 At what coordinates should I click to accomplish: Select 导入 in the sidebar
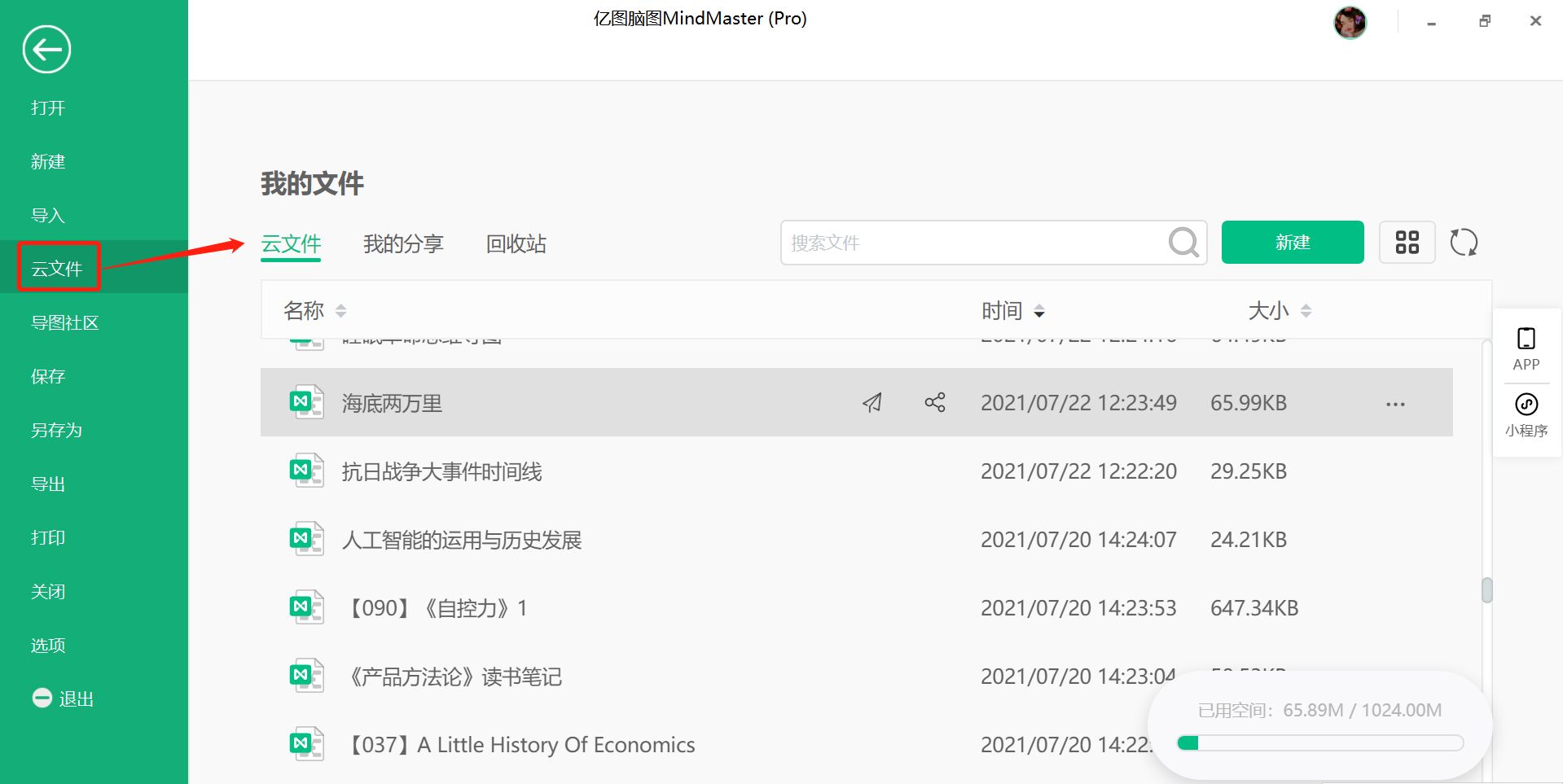pos(48,216)
